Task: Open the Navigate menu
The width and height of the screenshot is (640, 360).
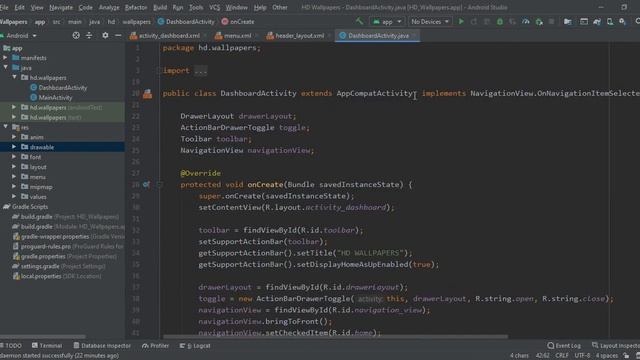Action: [61, 7]
